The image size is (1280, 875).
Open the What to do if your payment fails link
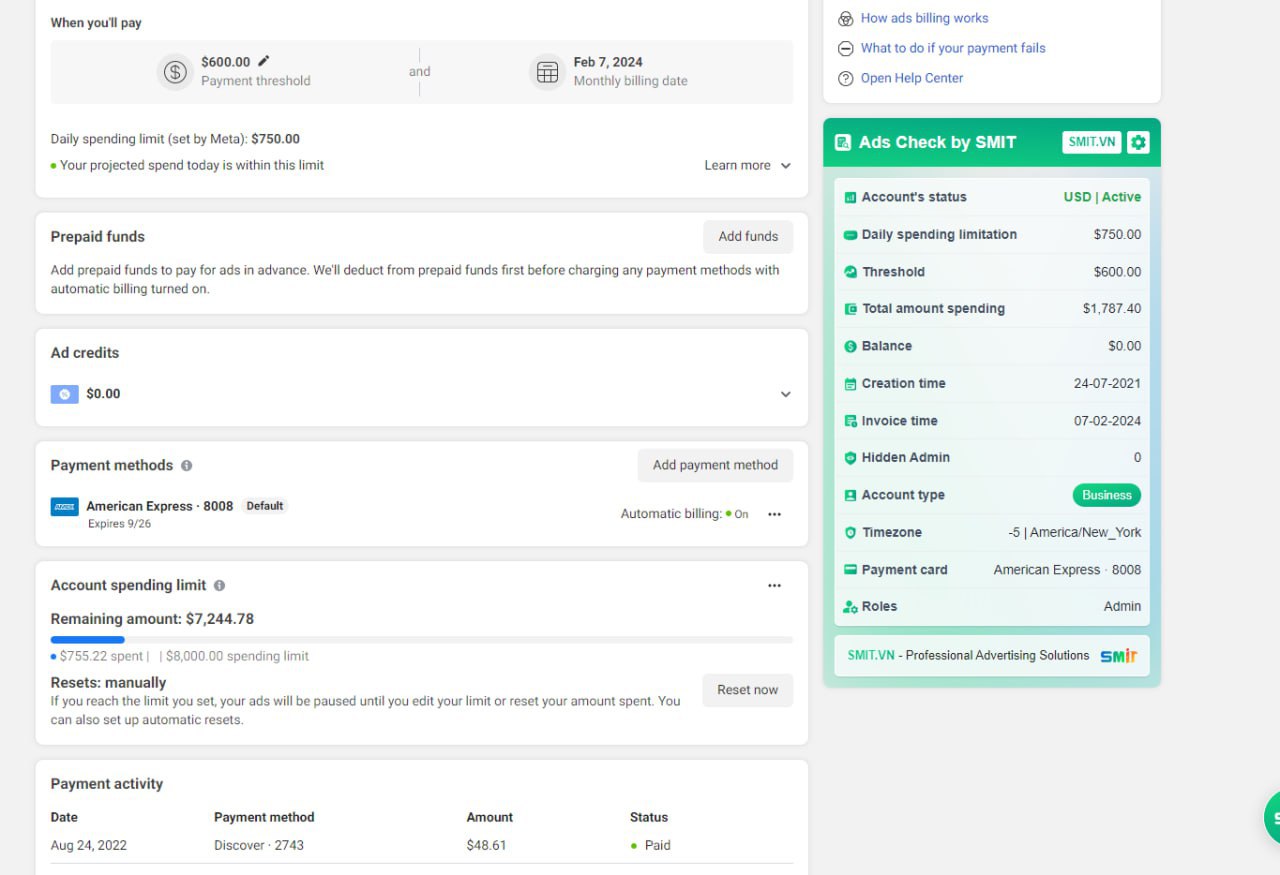tap(952, 48)
